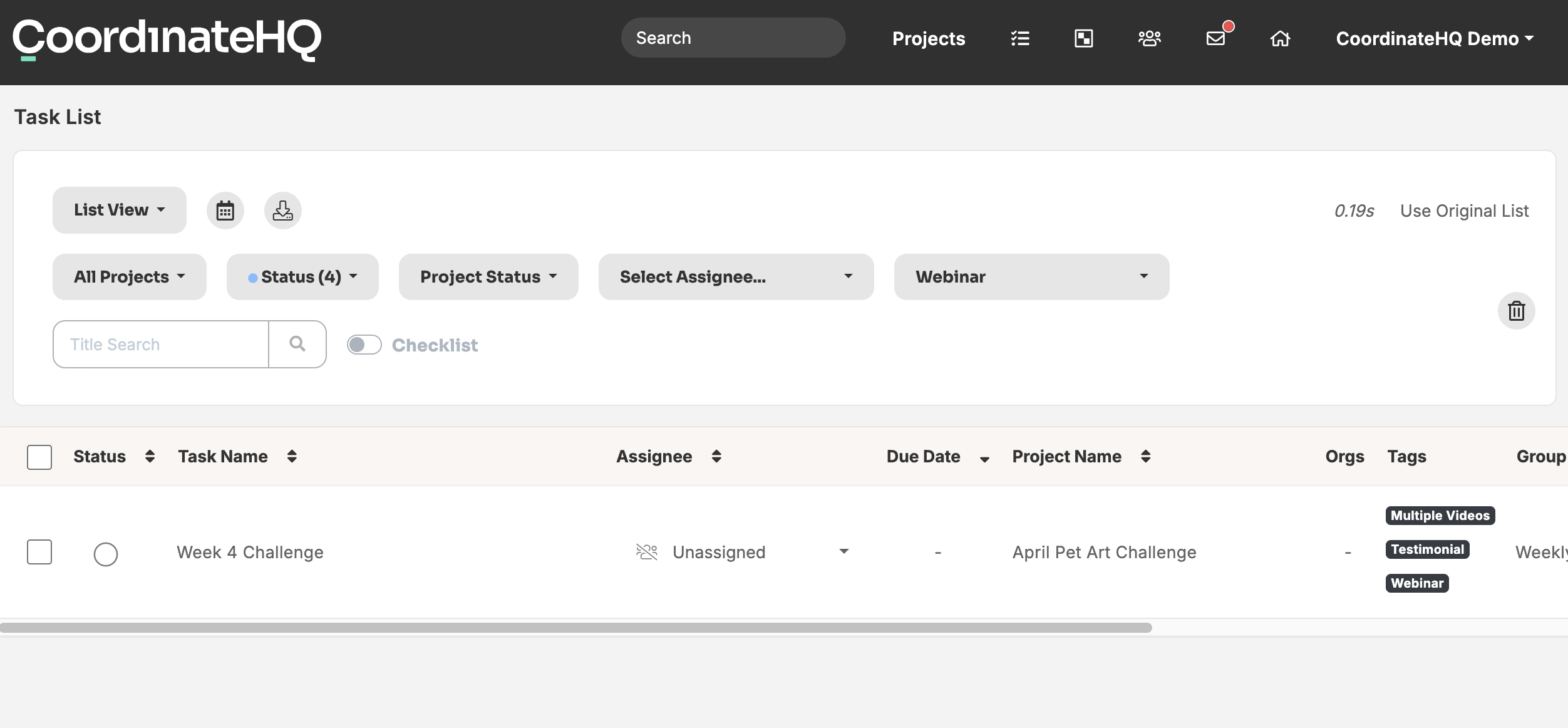Click the top Search field

[x=733, y=38]
